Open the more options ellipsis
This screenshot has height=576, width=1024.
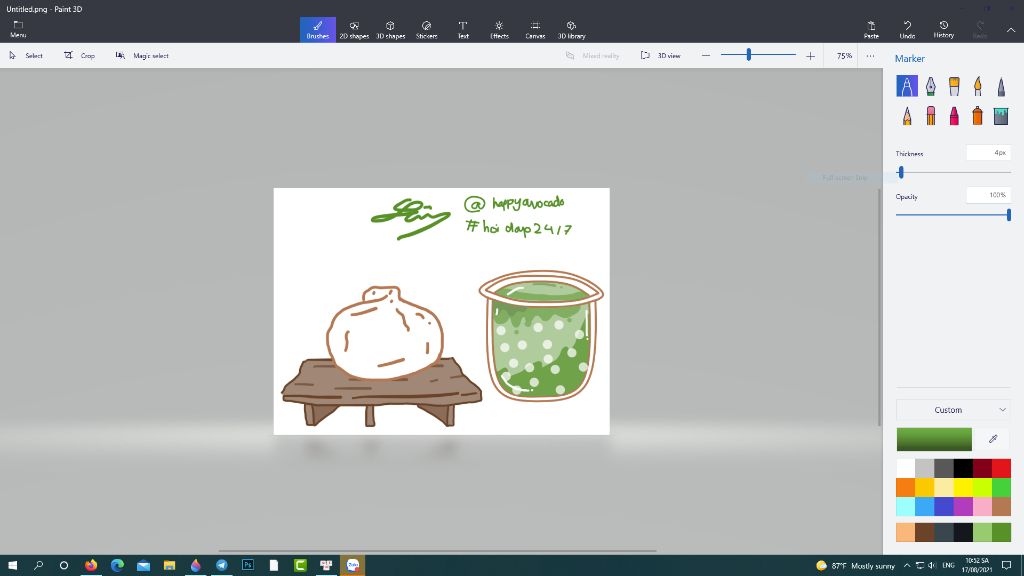871,56
